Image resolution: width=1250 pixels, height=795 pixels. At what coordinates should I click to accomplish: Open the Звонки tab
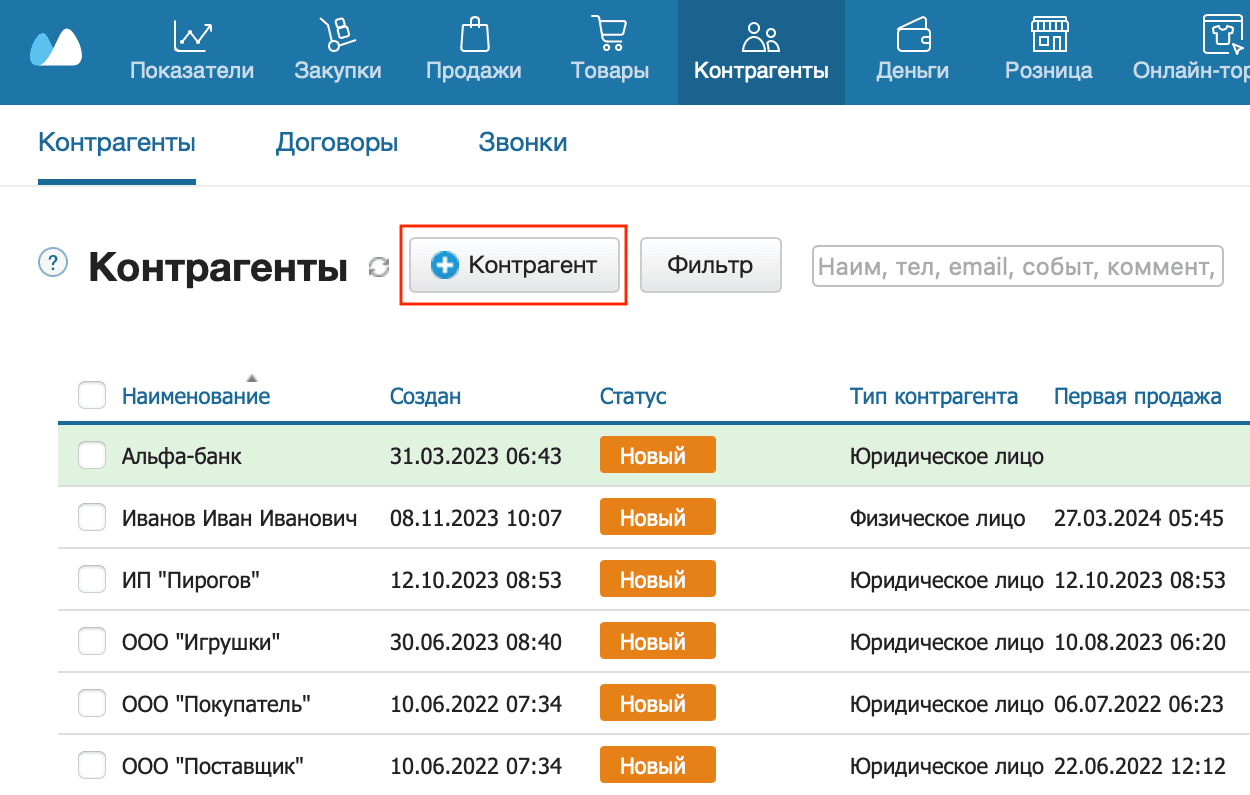522,142
